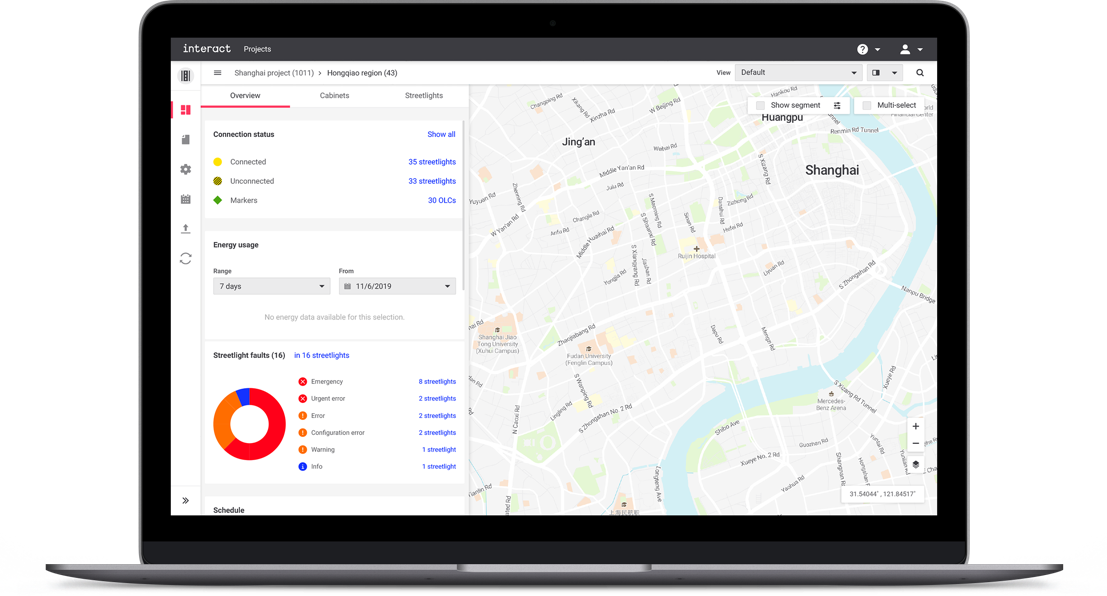Open the map layers button
Viewport: 1107px width, 596px height.
tap(916, 465)
